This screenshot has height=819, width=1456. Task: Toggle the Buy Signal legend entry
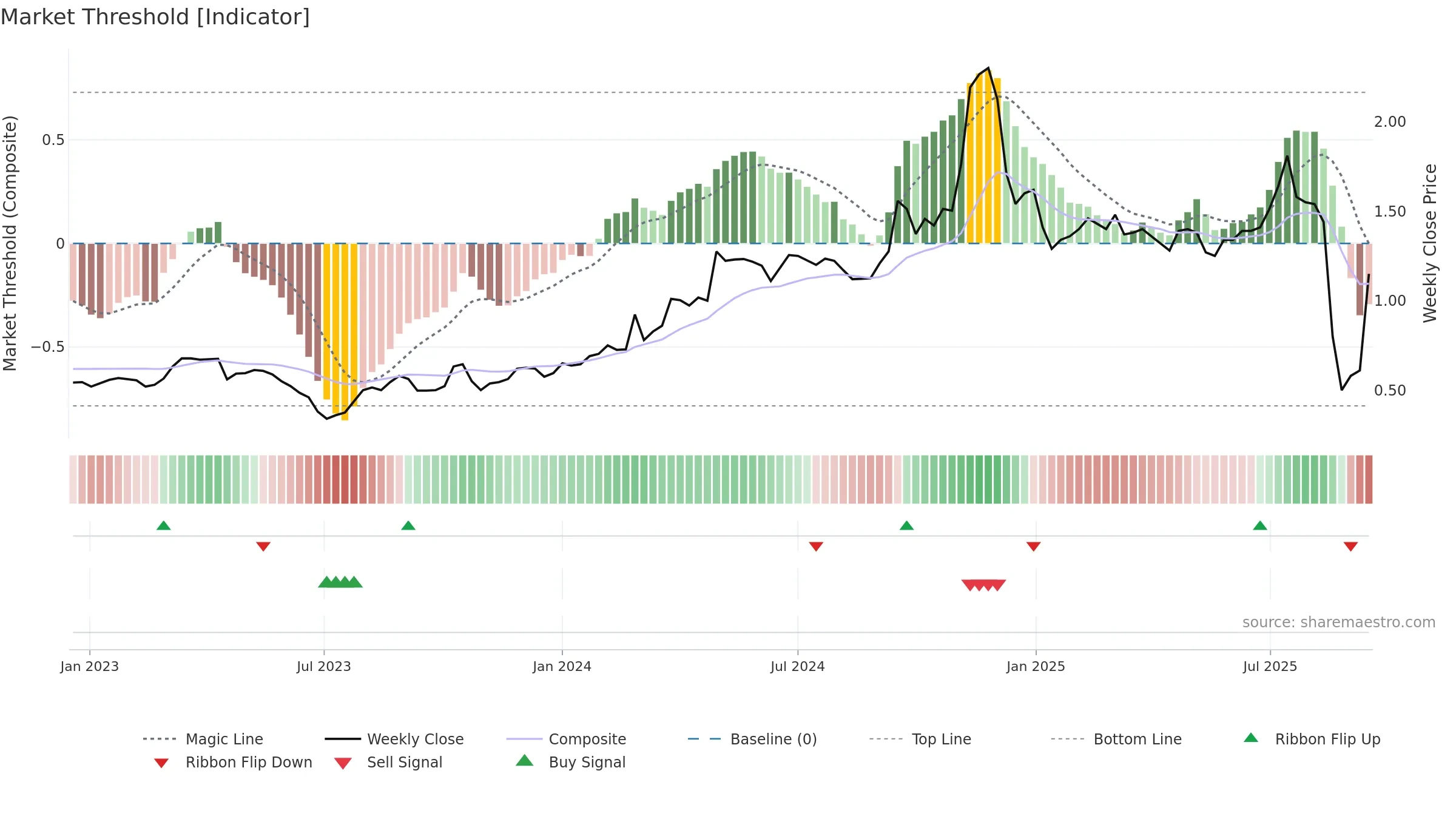pyautogui.click(x=570, y=762)
